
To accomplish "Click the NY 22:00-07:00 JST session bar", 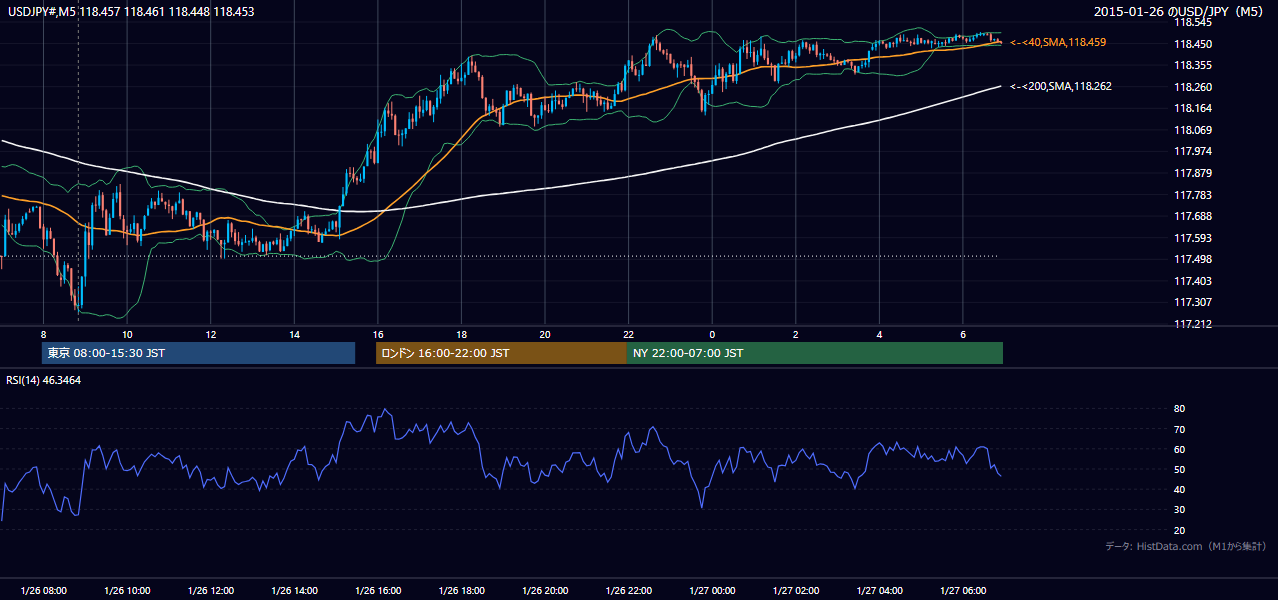I will point(815,353).
